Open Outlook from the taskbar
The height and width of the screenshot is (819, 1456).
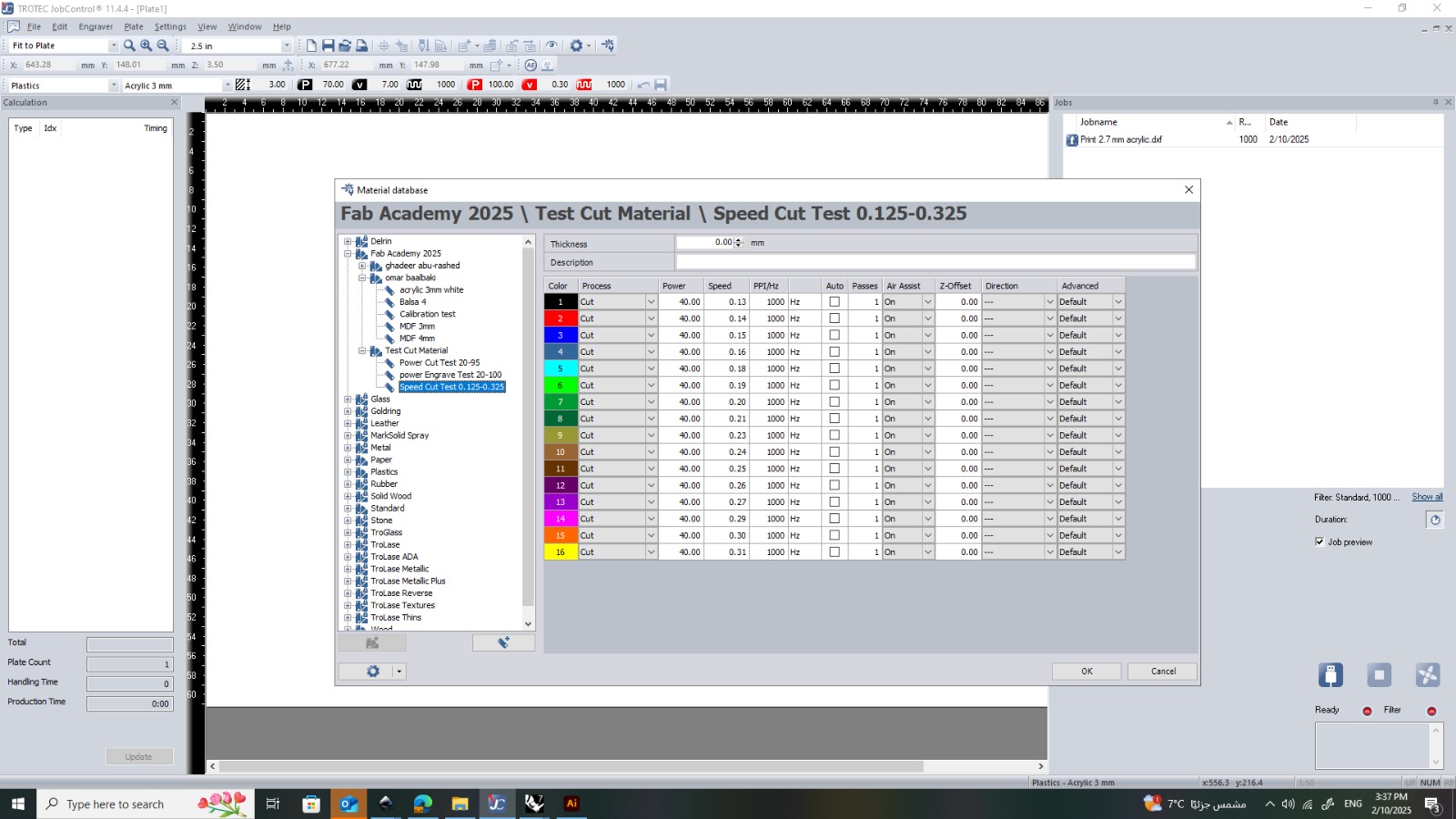(x=349, y=804)
